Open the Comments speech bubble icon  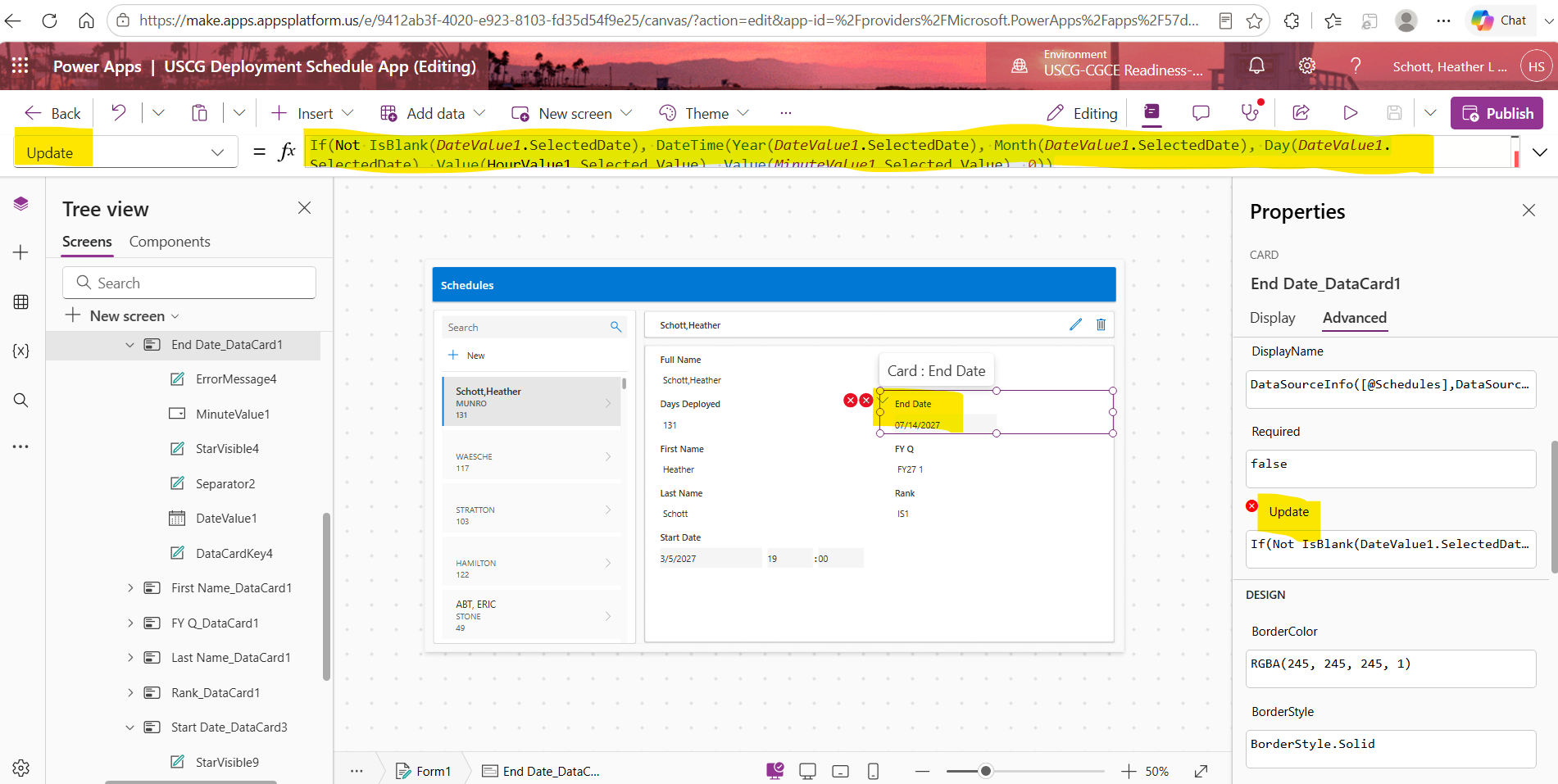tap(1201, 113)
